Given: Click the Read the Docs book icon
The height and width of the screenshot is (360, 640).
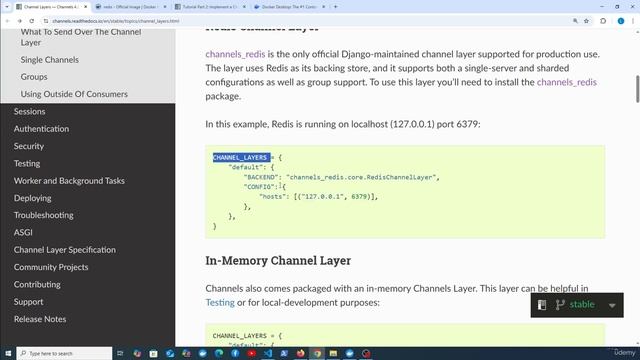Looking at the screenshot, I should pyautogui.click(x=542, y=305).
